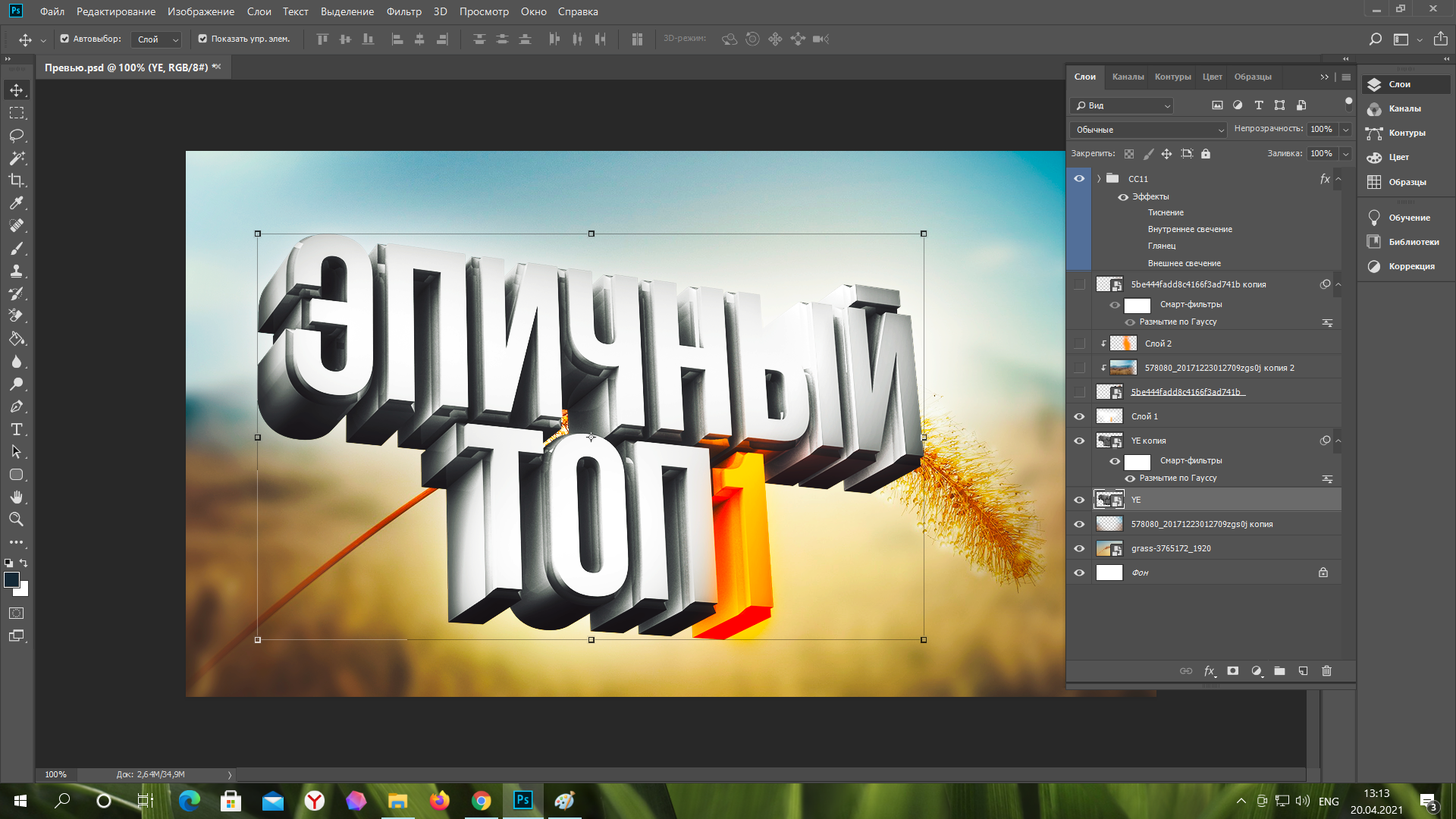Select the Move tool
The height and width of the screenshot is (819, 1456).
[x=16, y=90]
